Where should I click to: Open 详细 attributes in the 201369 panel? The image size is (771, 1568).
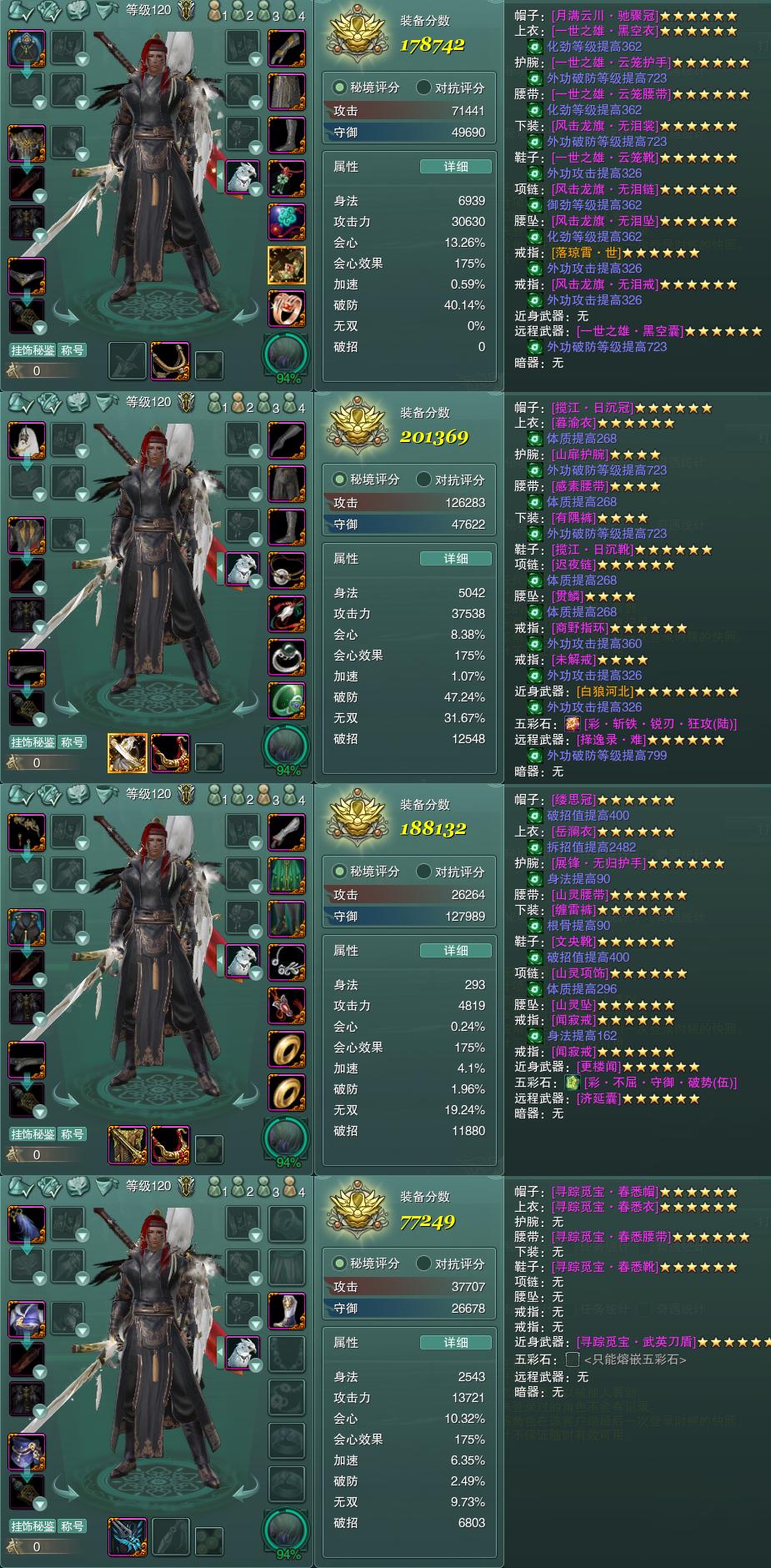coord(456,558)
